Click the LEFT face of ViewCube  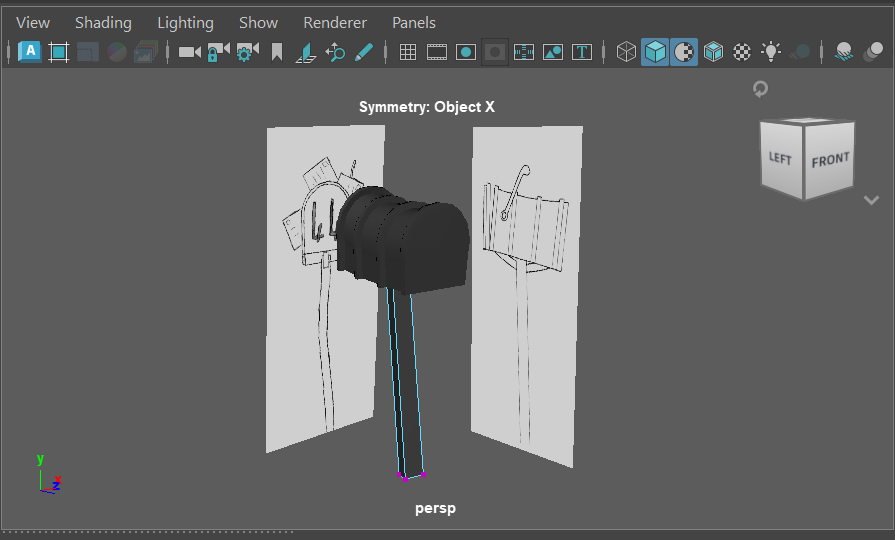[780, 159]
